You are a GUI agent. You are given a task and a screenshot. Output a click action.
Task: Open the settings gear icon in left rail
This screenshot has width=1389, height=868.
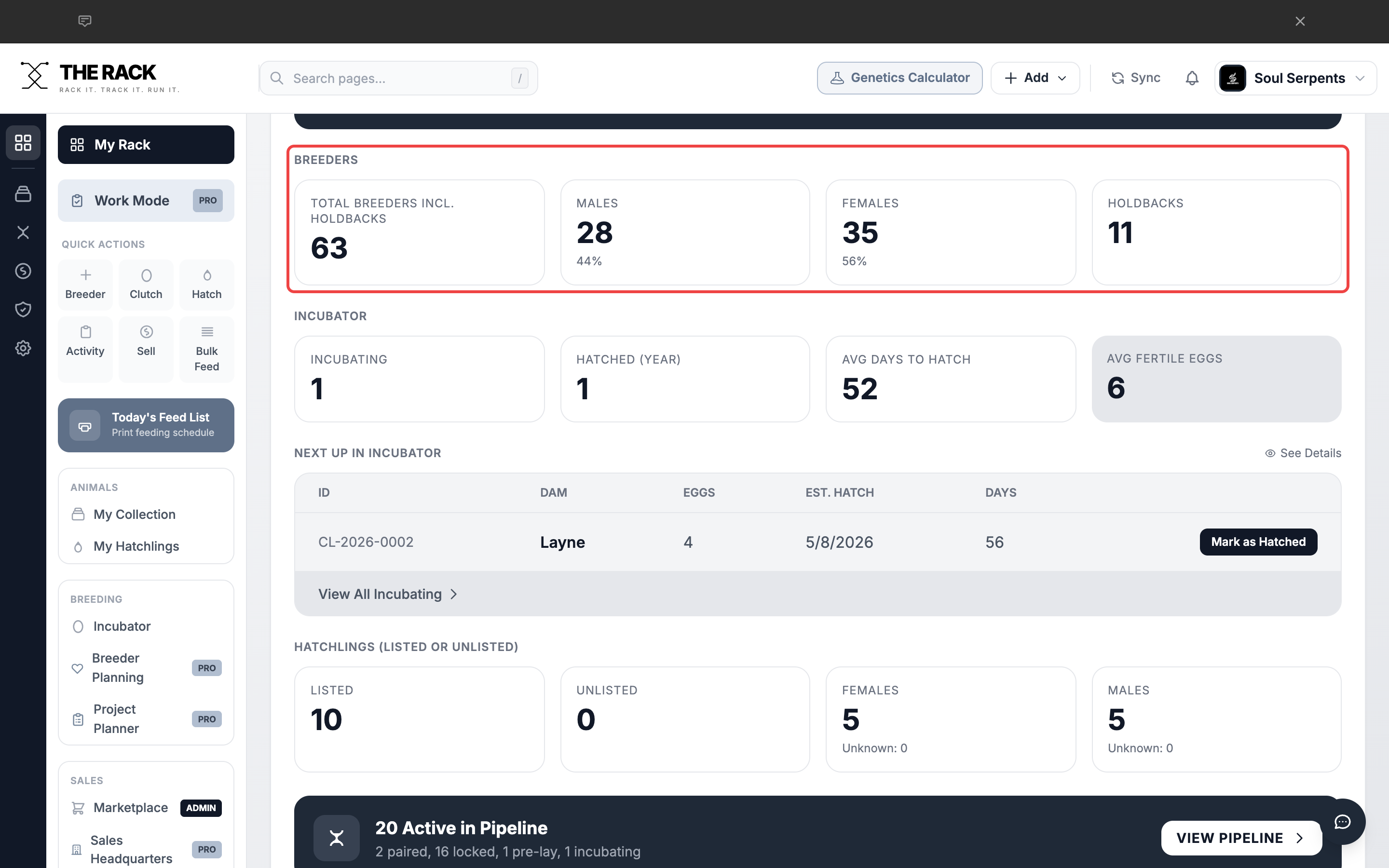pyautogui.click(x=23, y=348)
